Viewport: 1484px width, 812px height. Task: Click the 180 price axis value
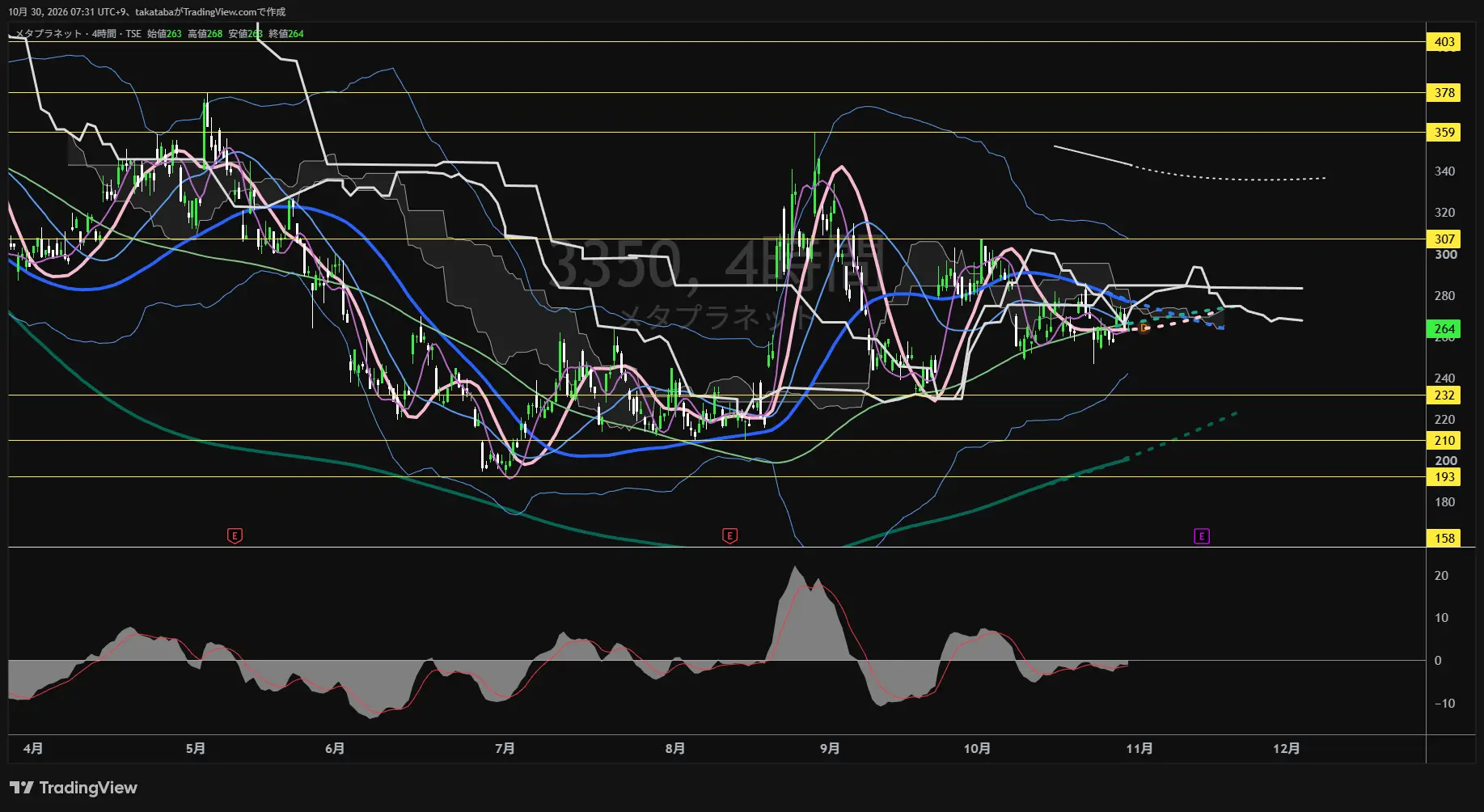[1444, 502]
